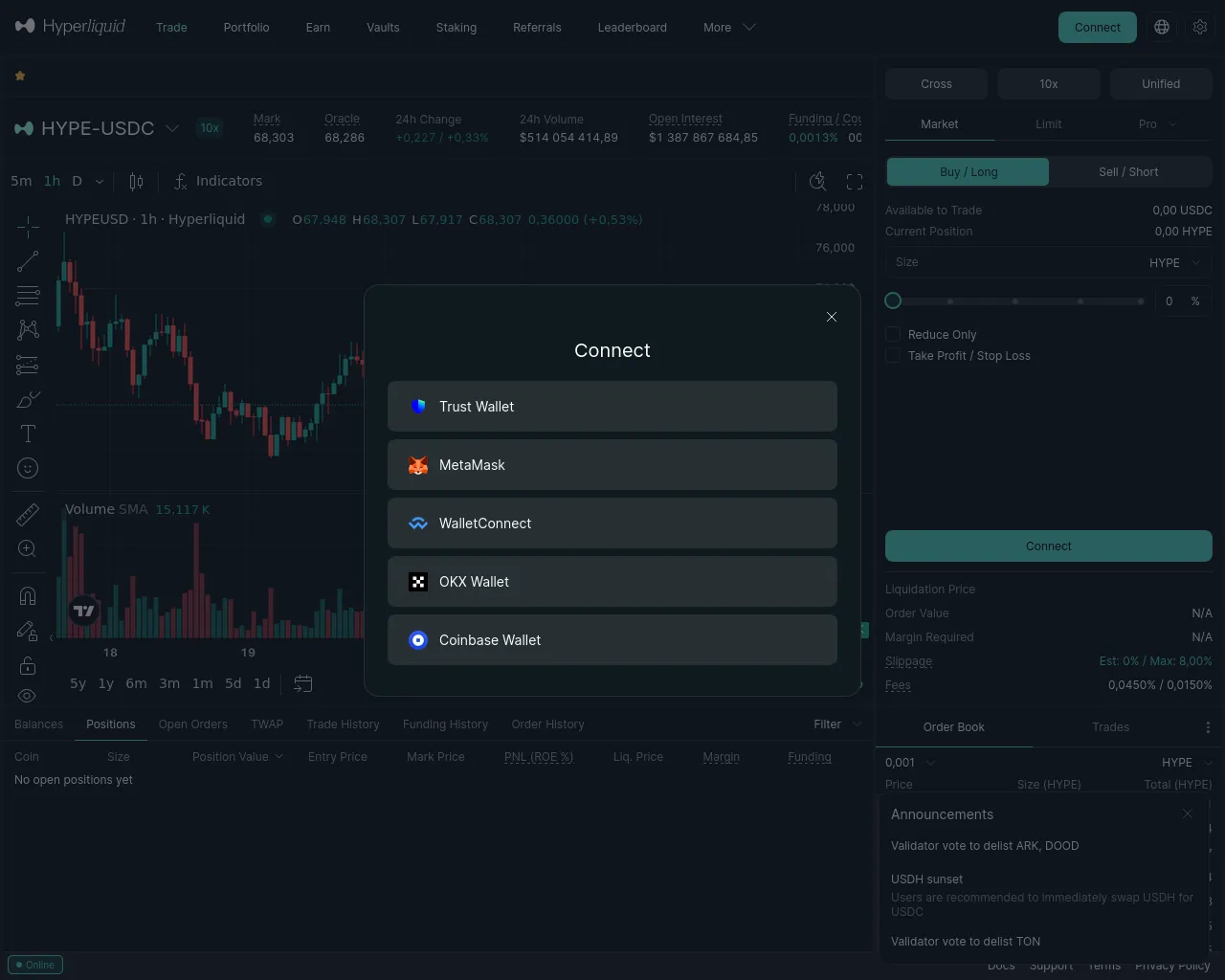
Task: Toggle stay in drawing mode pencil-lock
Action: coord(28,631)
